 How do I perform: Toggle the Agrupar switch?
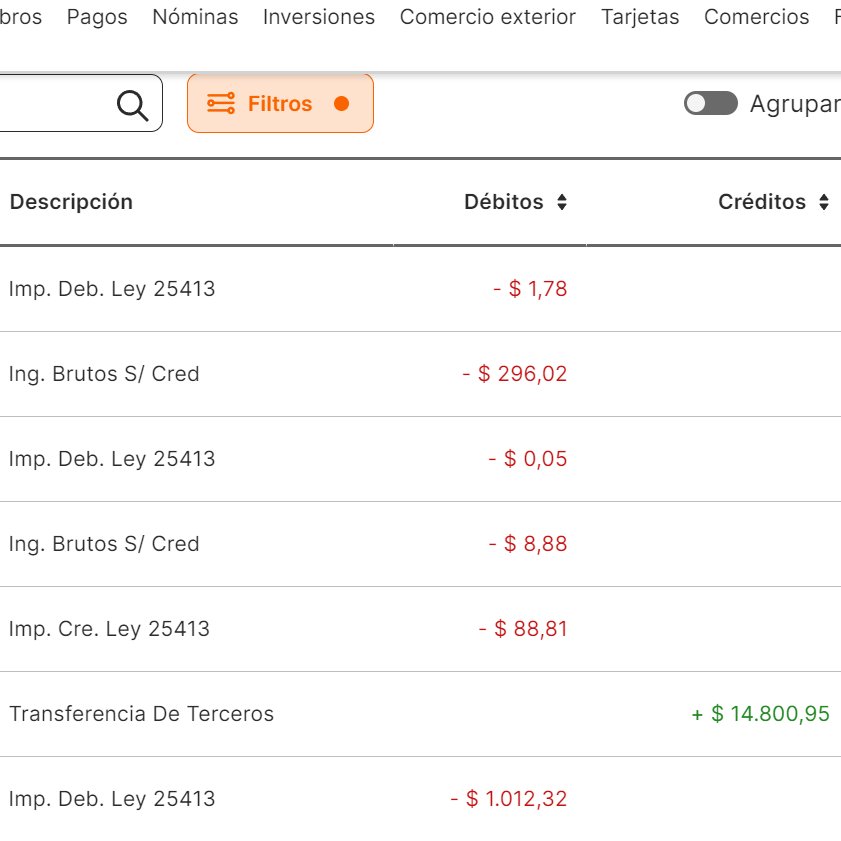click(x=711, y=103)
